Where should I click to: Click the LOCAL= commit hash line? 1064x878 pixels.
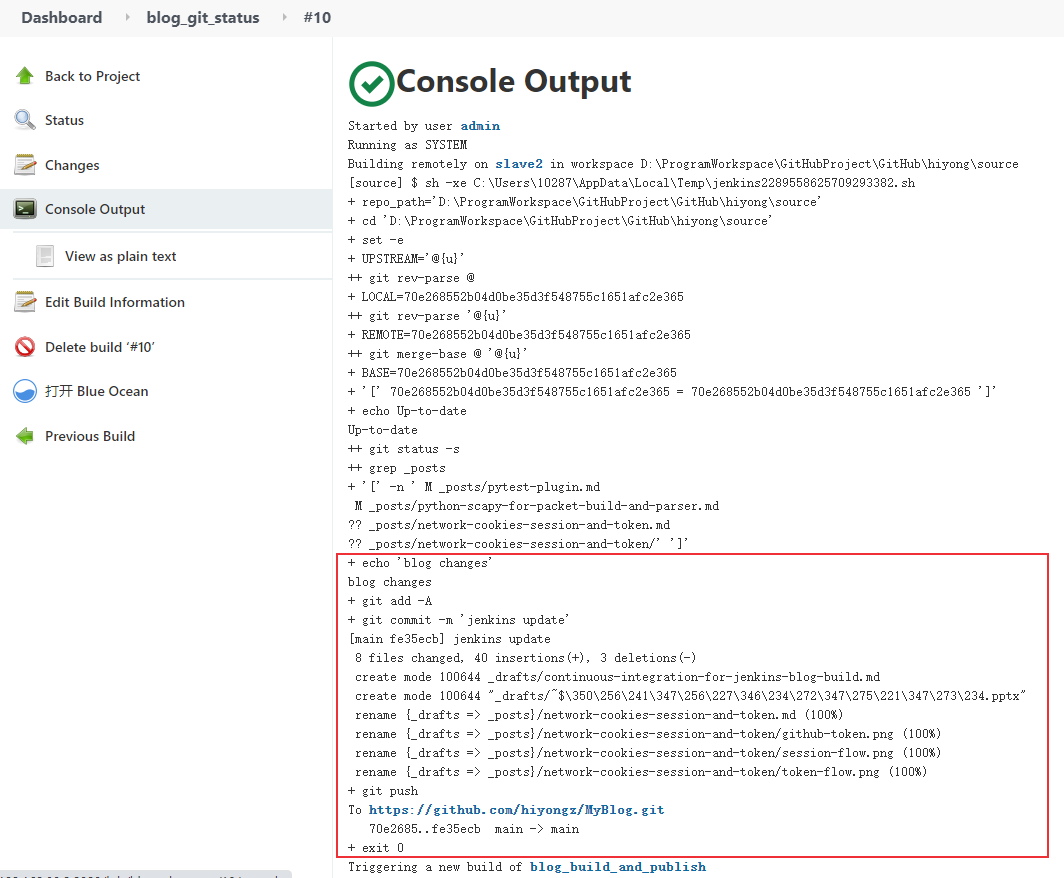[x=516, y=297]
